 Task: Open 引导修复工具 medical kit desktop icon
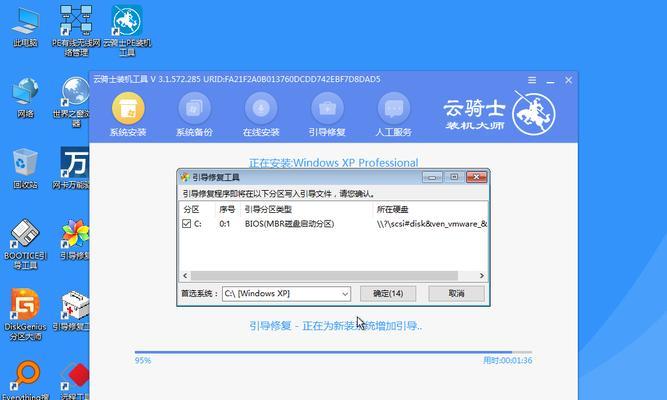pyautogui.click(x=72, y=311)
